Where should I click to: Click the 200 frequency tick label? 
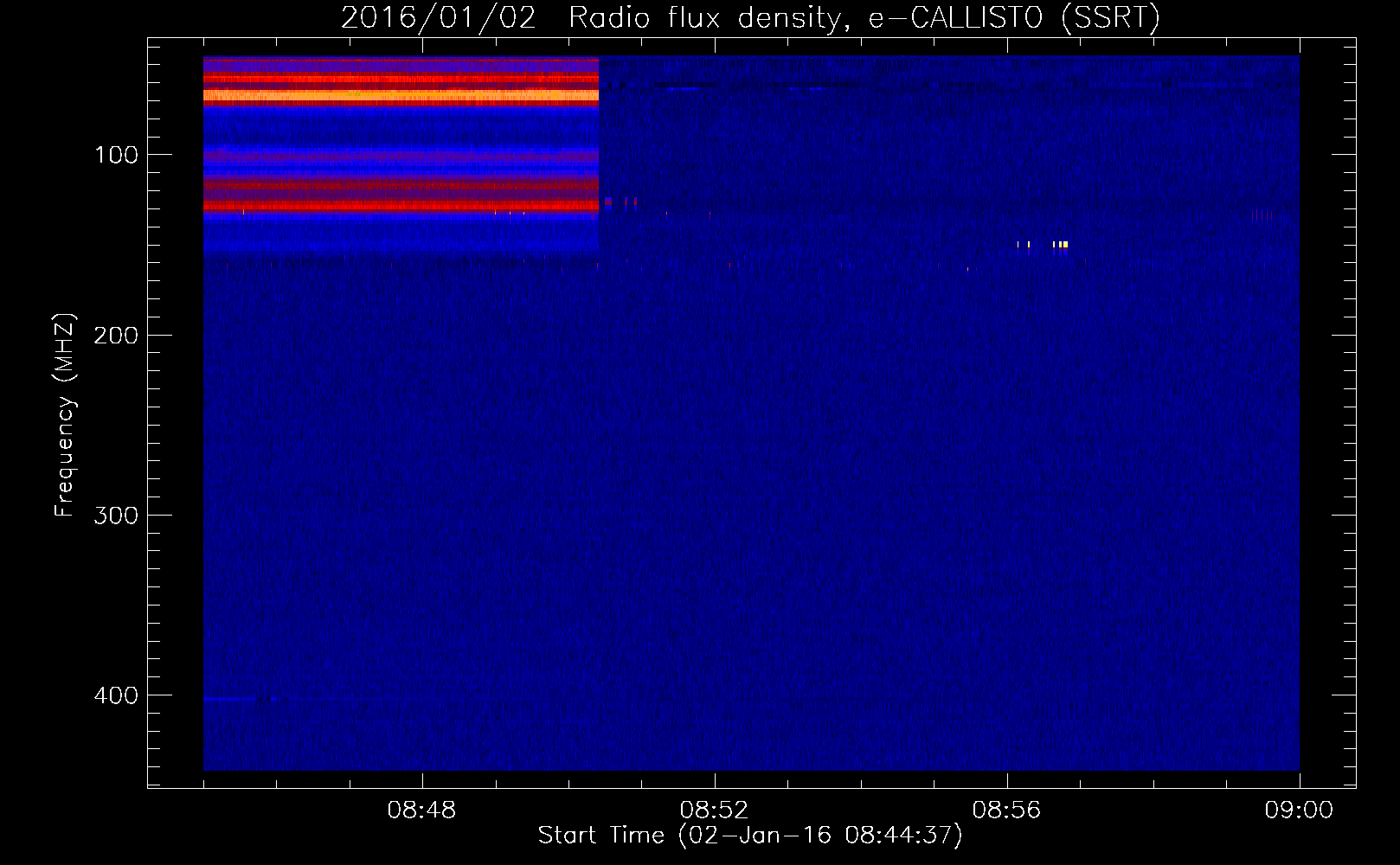[116, 335]
